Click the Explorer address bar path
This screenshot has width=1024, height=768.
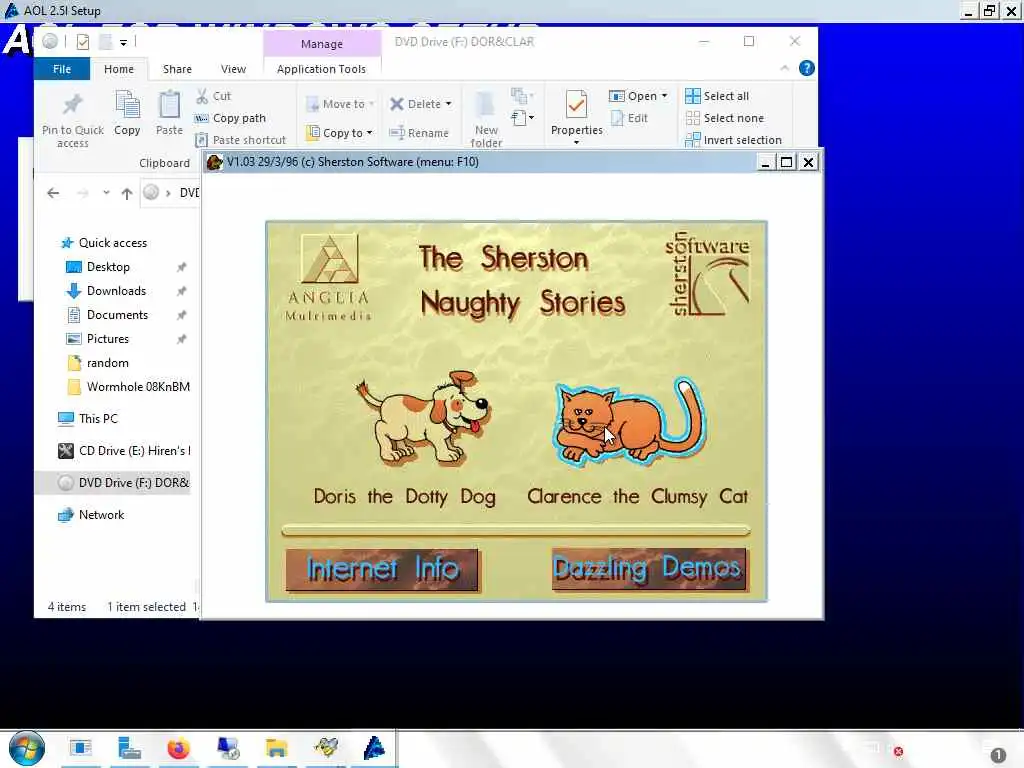(x=170, y=193)
